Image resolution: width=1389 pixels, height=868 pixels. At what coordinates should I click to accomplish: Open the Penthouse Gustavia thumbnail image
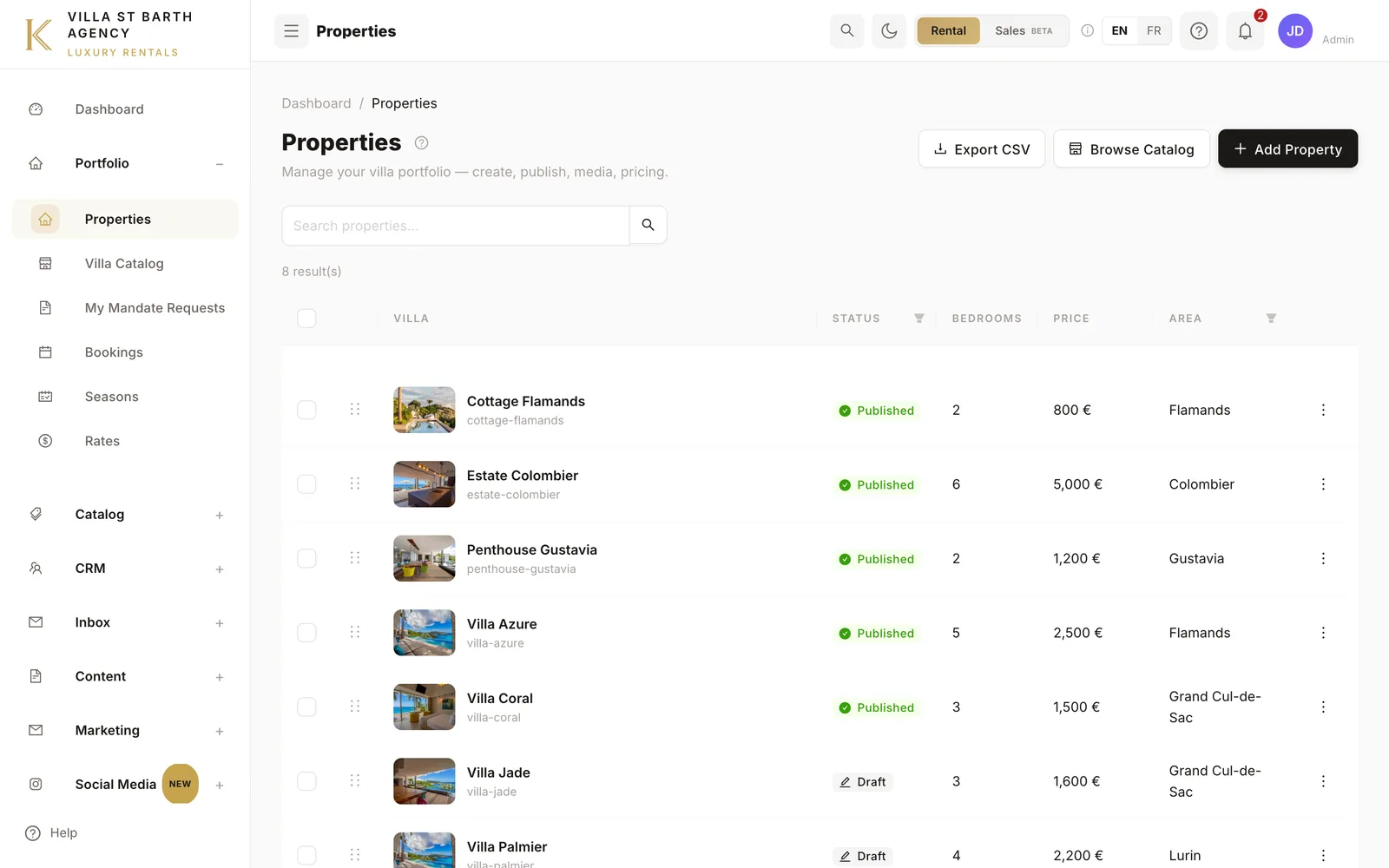click(x=424, y=558)
